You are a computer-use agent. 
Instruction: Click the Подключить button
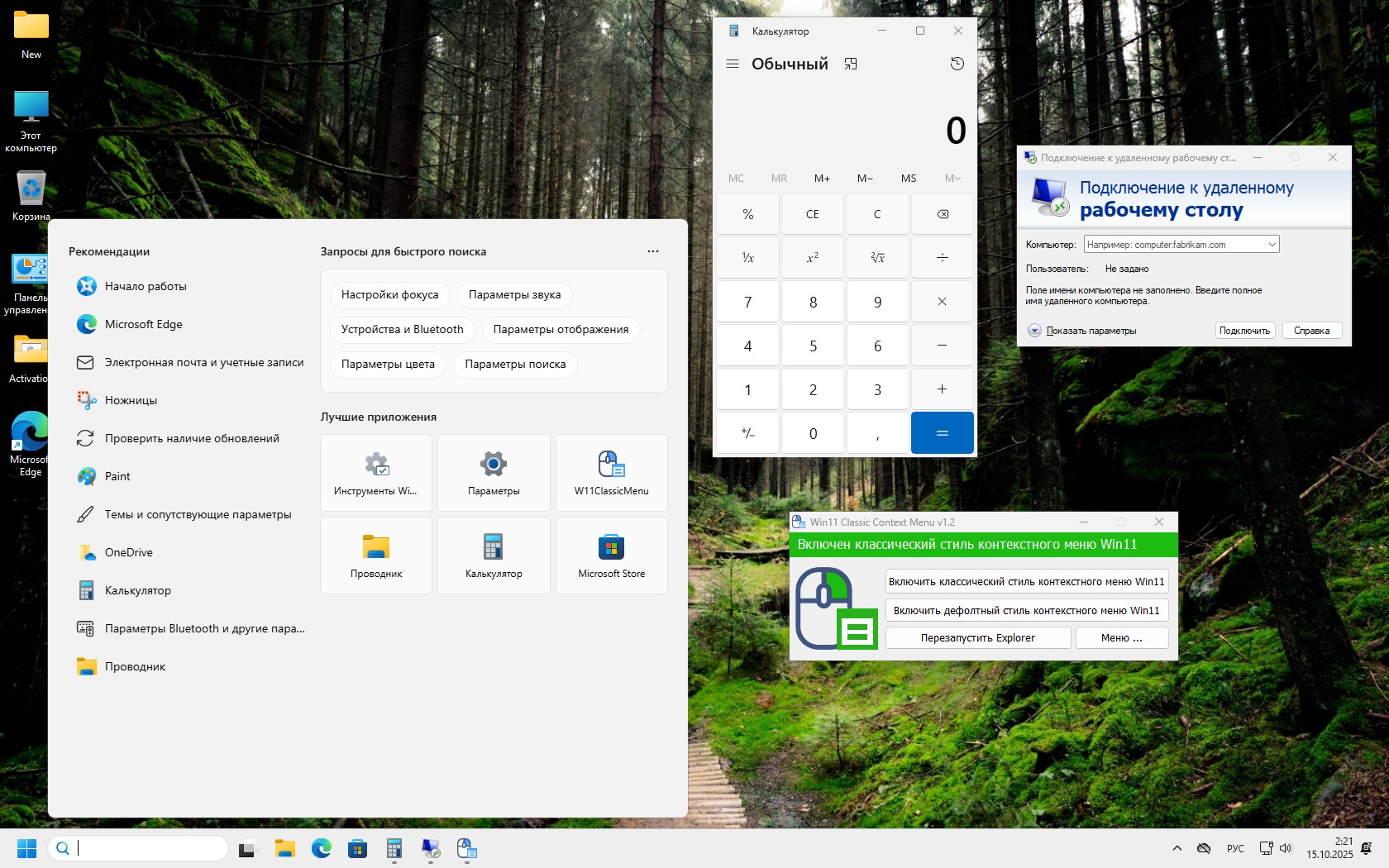point(1244,331)
